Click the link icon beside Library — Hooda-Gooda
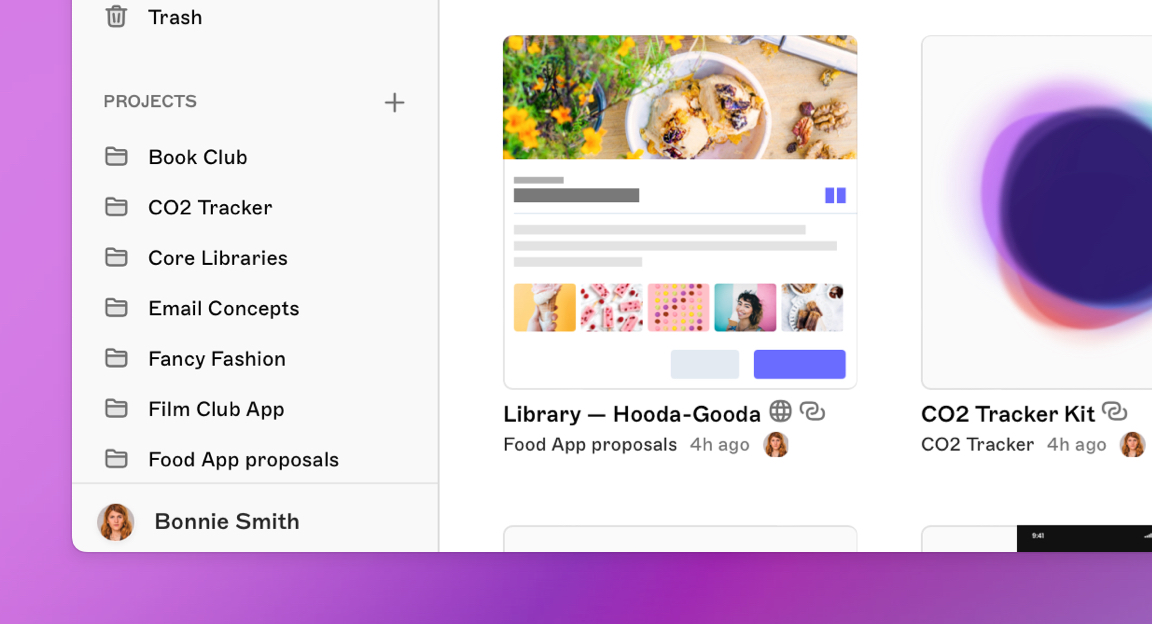The height and width of the screenshot is (624, 1152). tap(812, 411)
